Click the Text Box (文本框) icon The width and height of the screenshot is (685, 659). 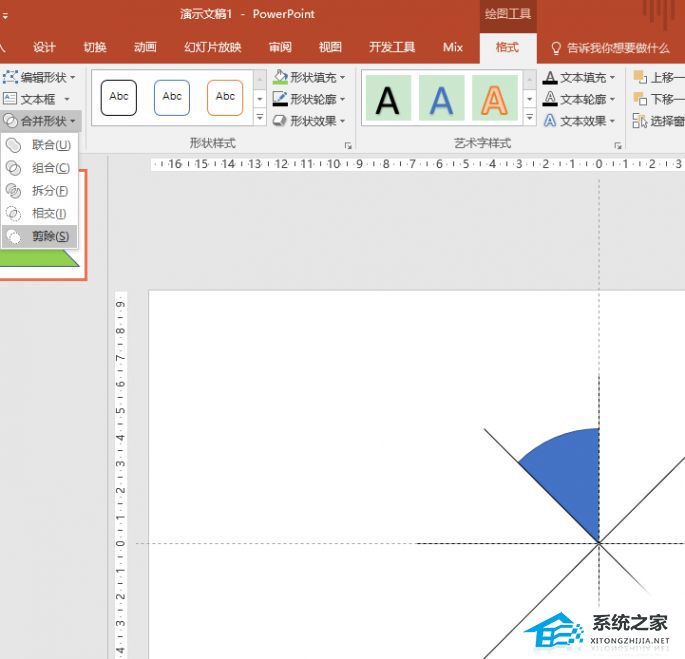tap(11, 99)
